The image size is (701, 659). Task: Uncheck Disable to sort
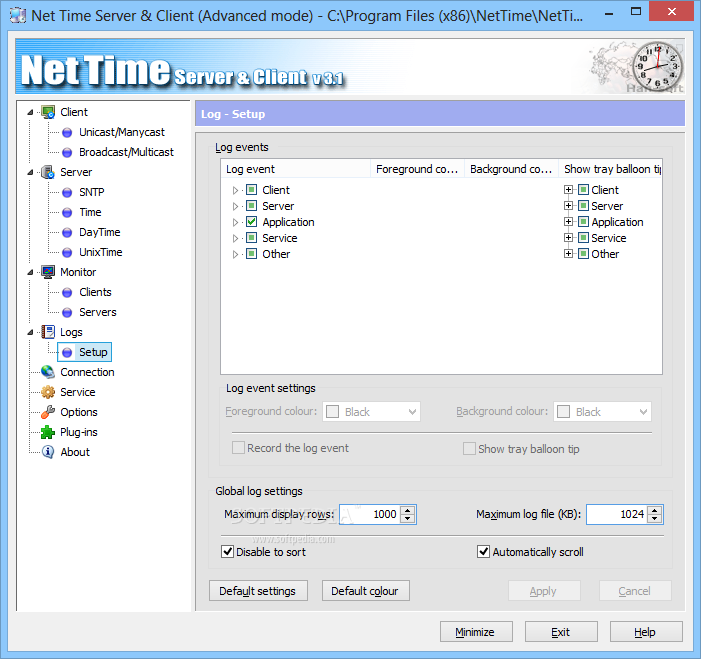[228, 552]
